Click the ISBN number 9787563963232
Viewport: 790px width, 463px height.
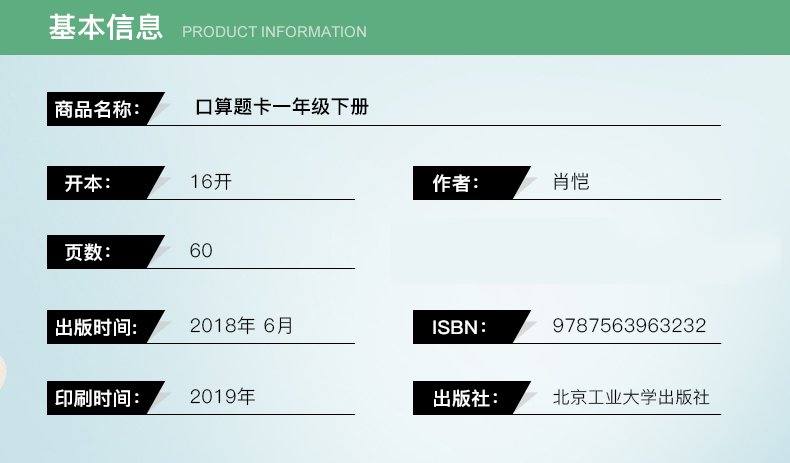629,325
